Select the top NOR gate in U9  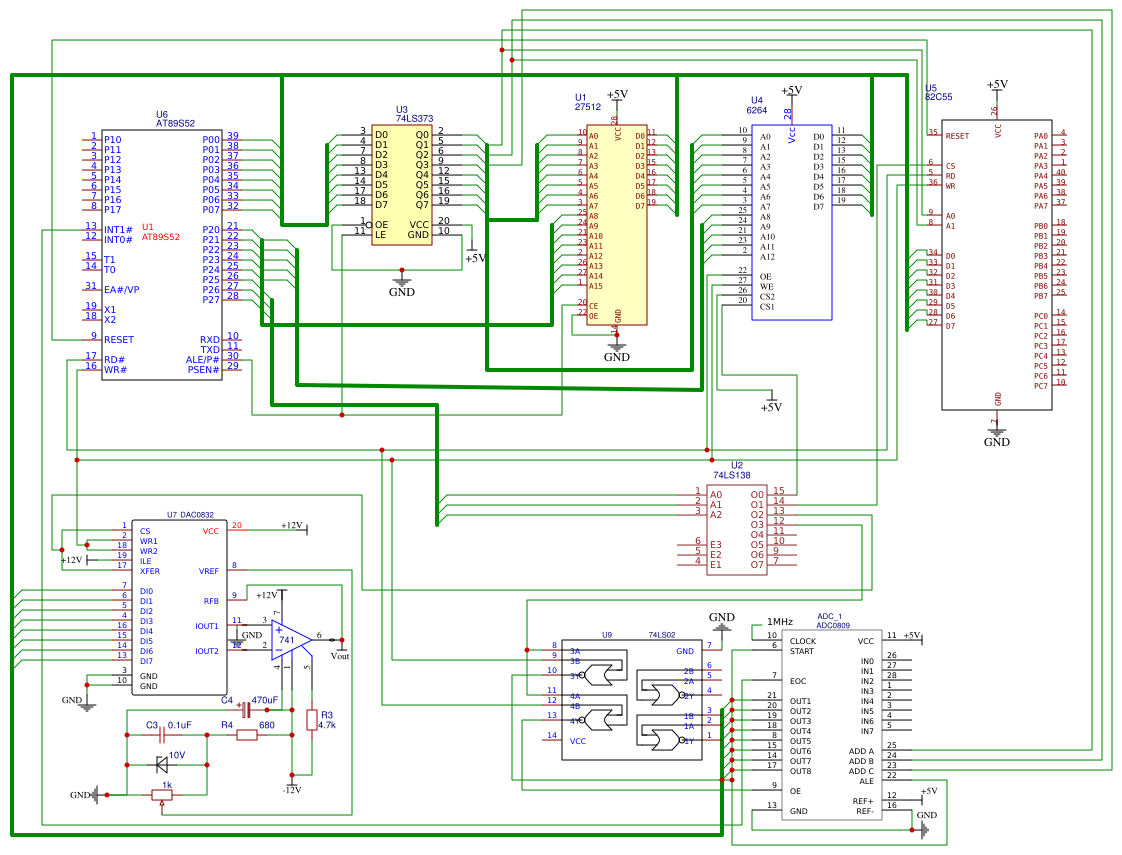[x=598, y=676]
